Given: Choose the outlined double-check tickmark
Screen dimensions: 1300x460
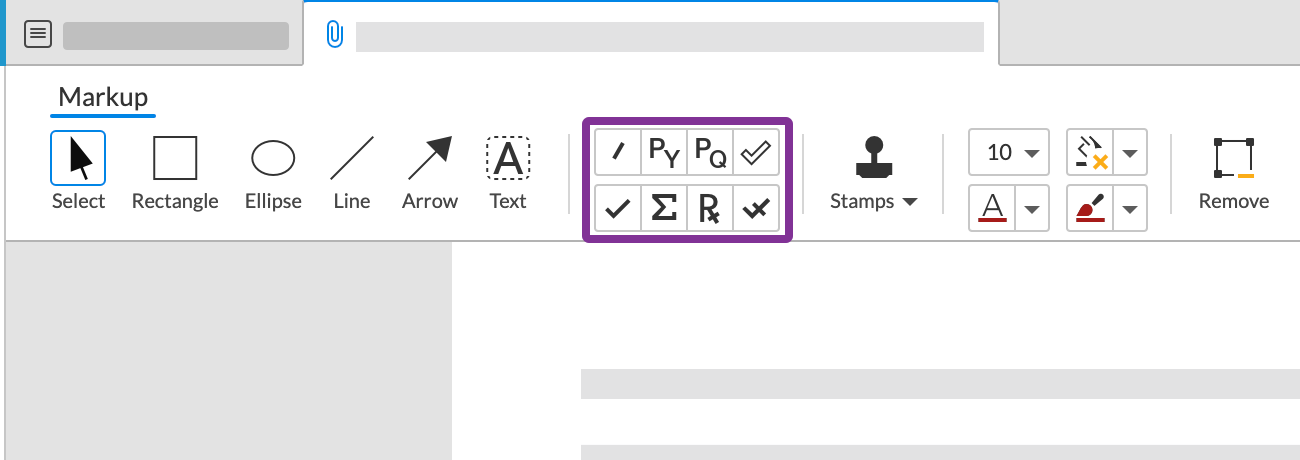Looking at the screenshot, I should point(756,152).
